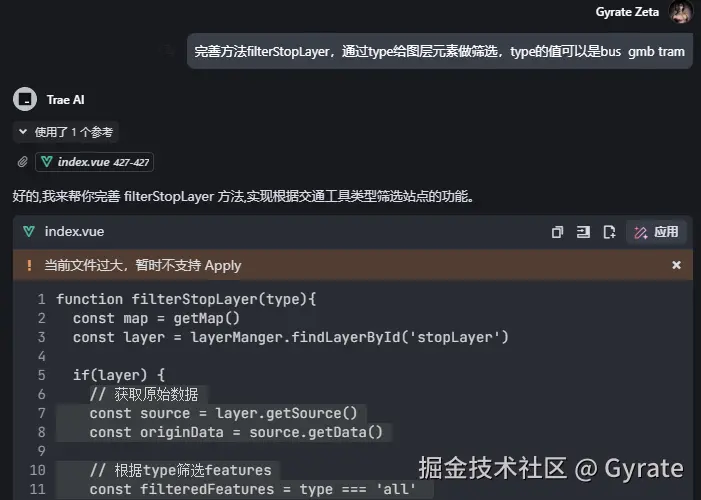Click the Vue logo in code header
This screenshot has height=500, width=701.
point(29,231)
